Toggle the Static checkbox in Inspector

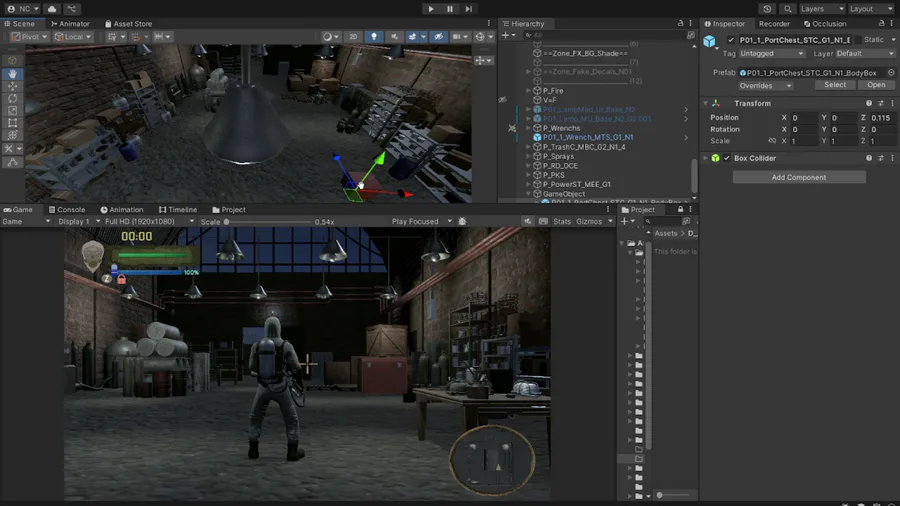pos(858,40)
